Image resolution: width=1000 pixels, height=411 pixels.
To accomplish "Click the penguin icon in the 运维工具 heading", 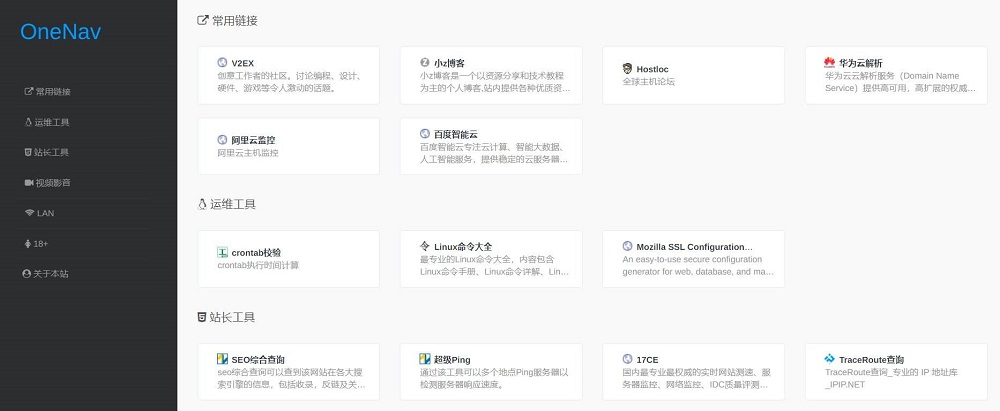I will (x=202, y=204).
